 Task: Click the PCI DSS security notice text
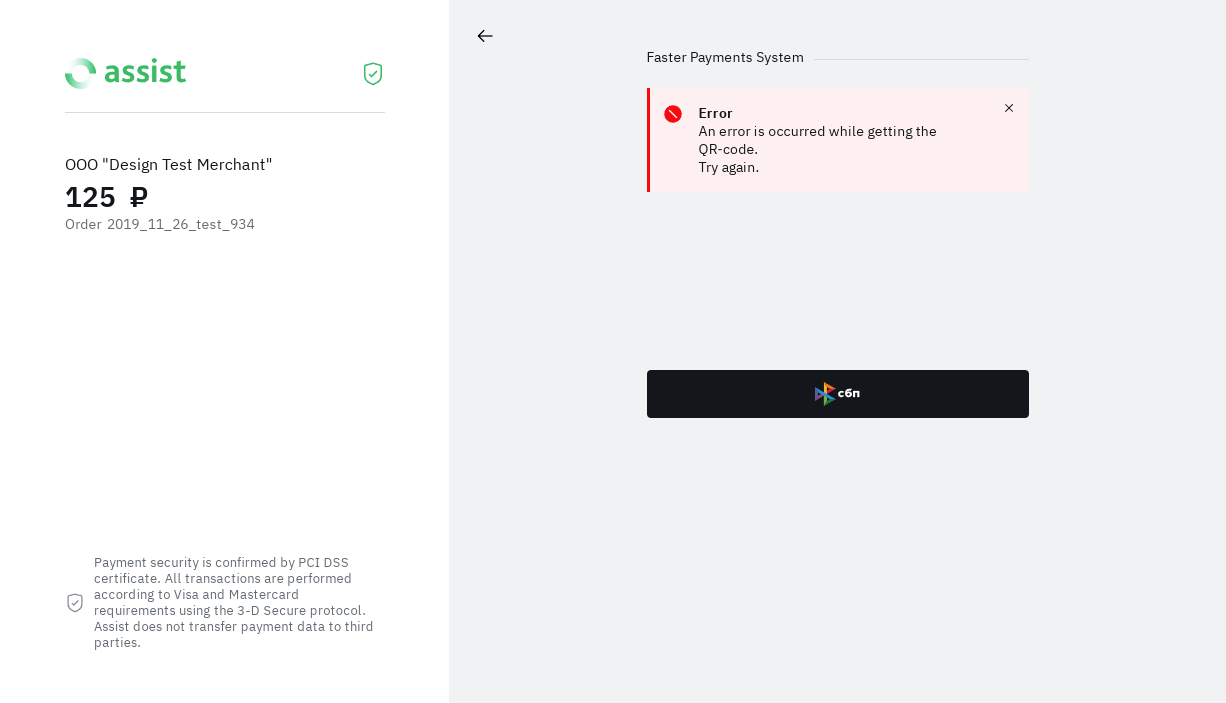(234, 602)
